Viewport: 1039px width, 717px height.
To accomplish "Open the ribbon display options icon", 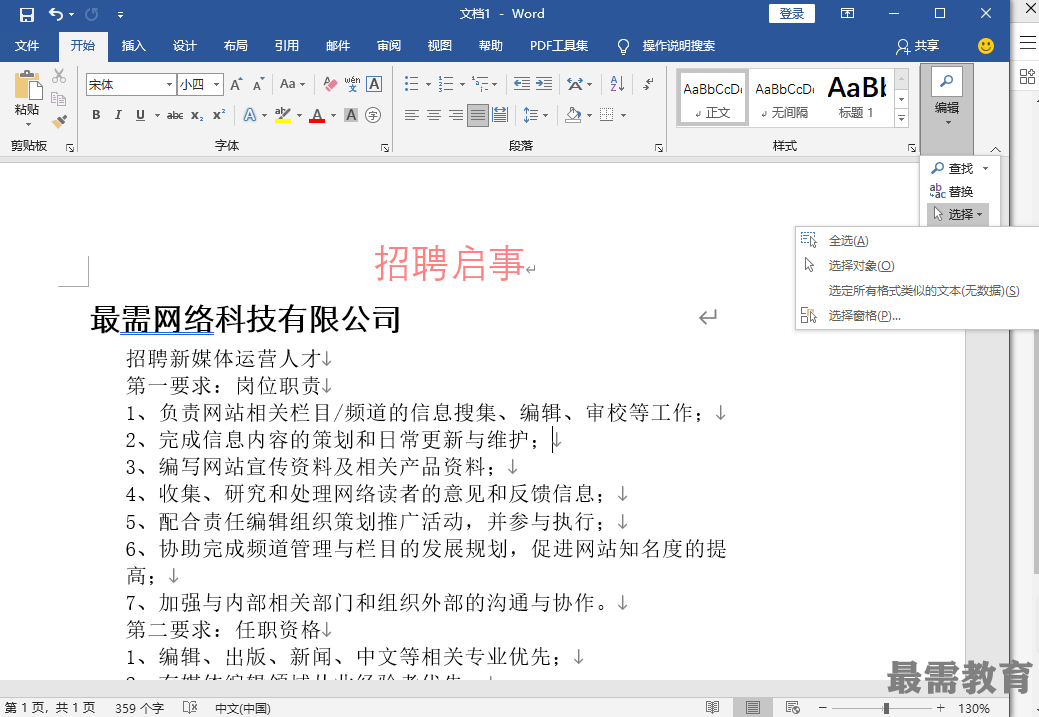I will click(848, 13).
